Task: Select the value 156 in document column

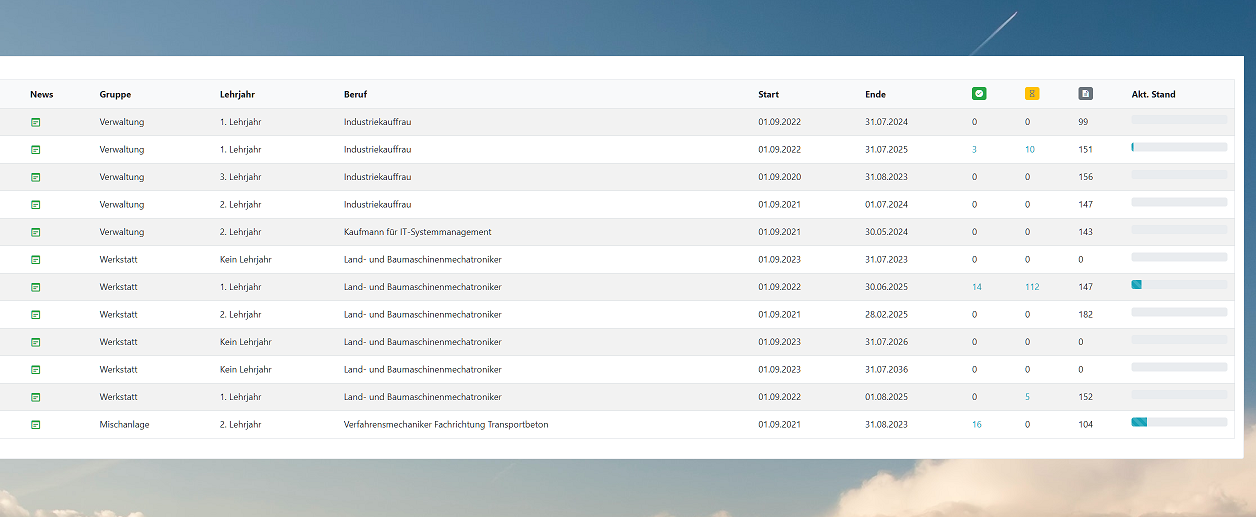Action: 1085,177
